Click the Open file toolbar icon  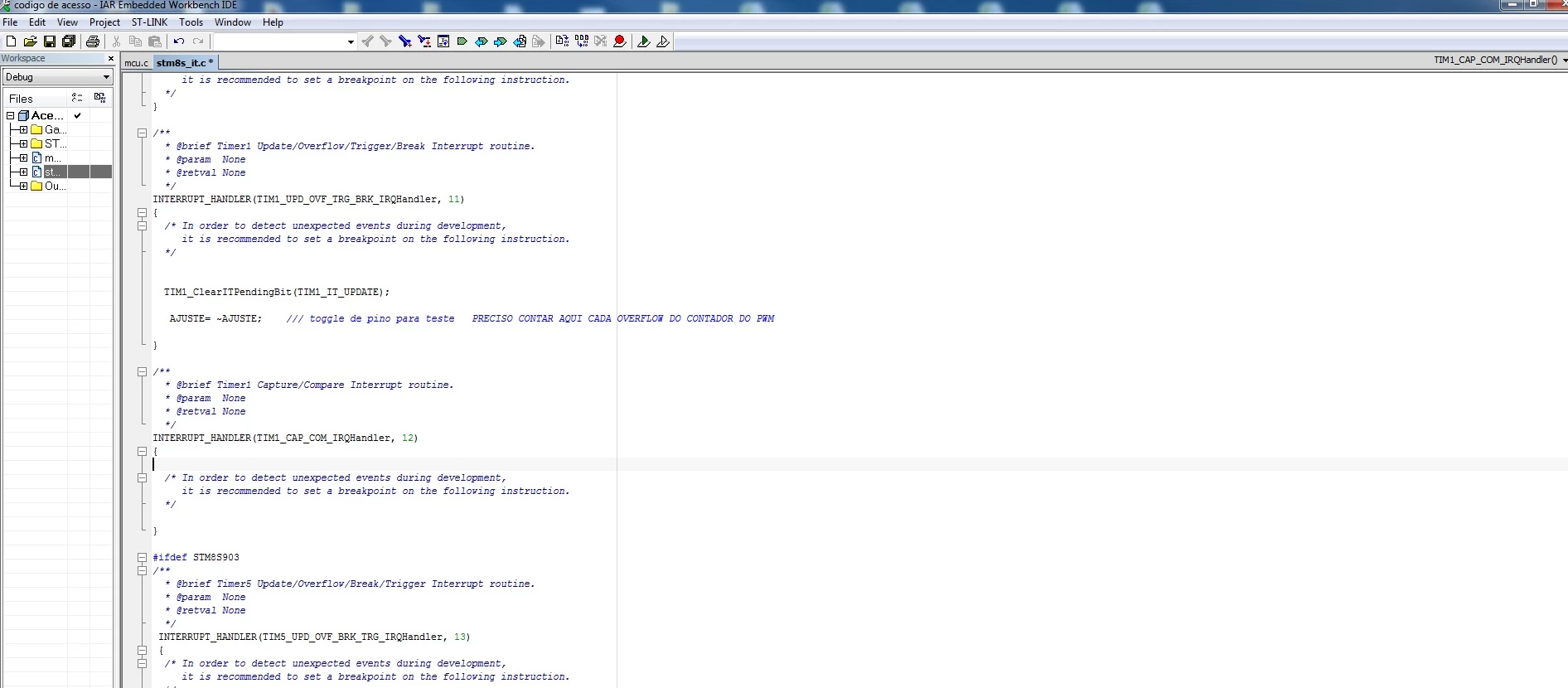click(x=30, y=41)
